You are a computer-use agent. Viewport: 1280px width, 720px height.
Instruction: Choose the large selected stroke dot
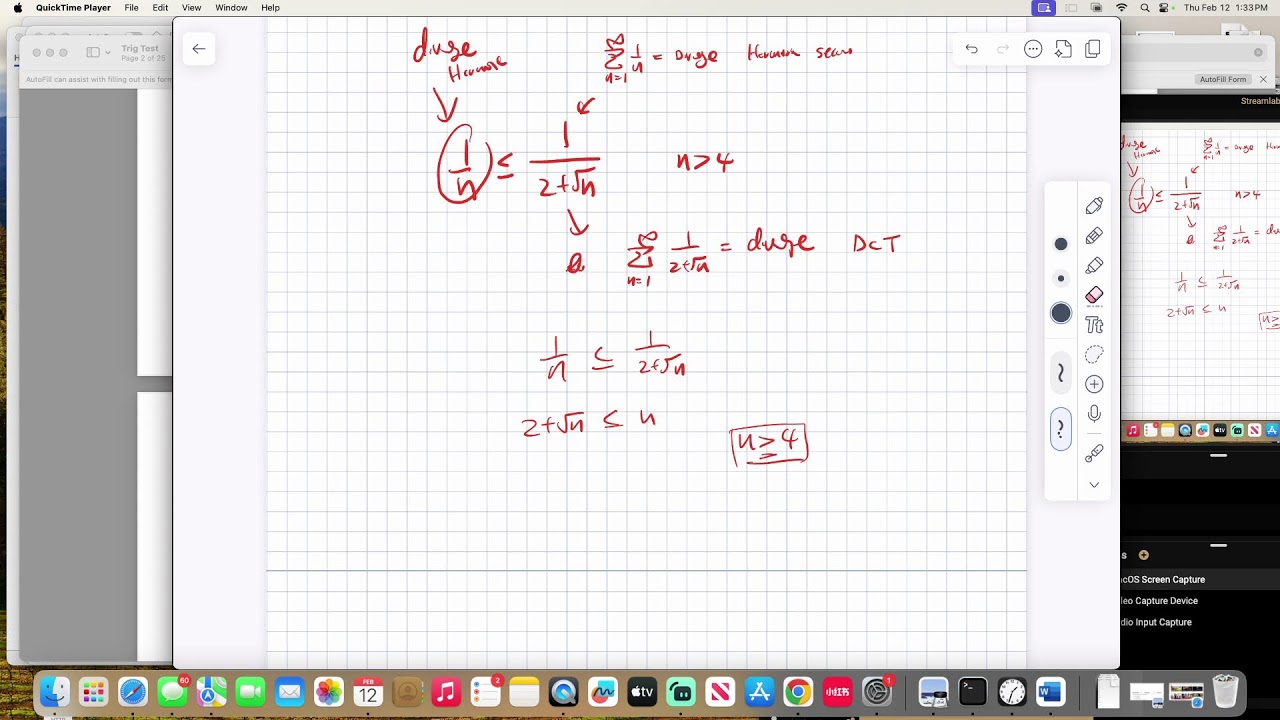[1061, 314]
